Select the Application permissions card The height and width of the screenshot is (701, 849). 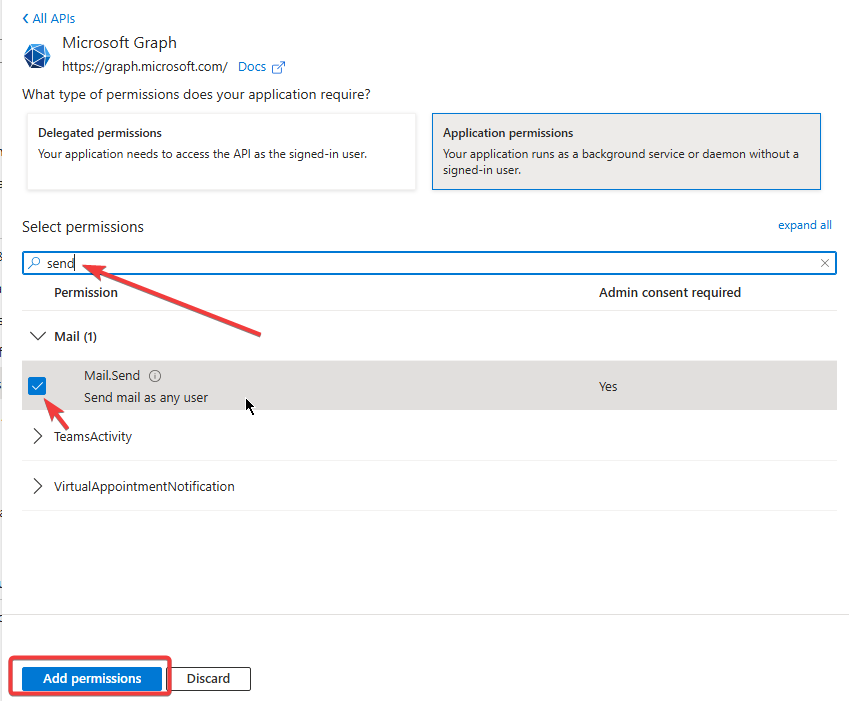(x=625, y=151)
